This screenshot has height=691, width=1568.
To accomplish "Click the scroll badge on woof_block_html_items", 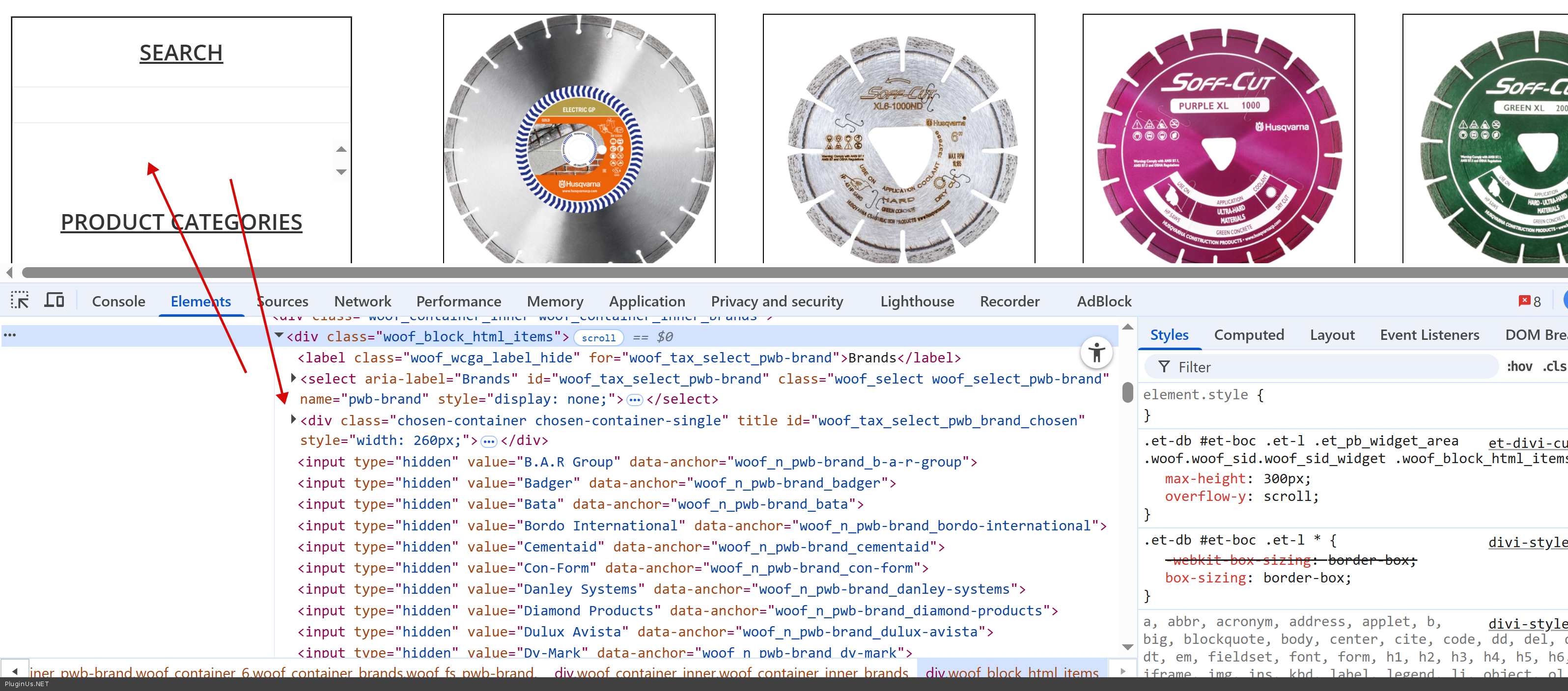I will point(598,338).
